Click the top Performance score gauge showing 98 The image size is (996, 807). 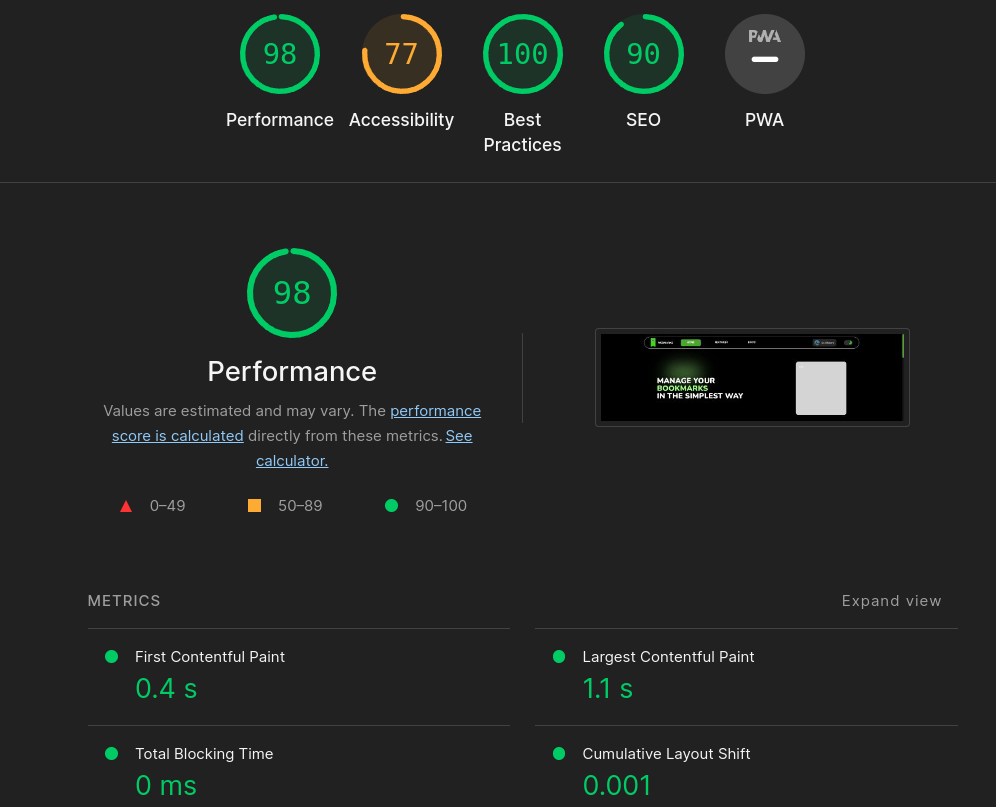280,54
